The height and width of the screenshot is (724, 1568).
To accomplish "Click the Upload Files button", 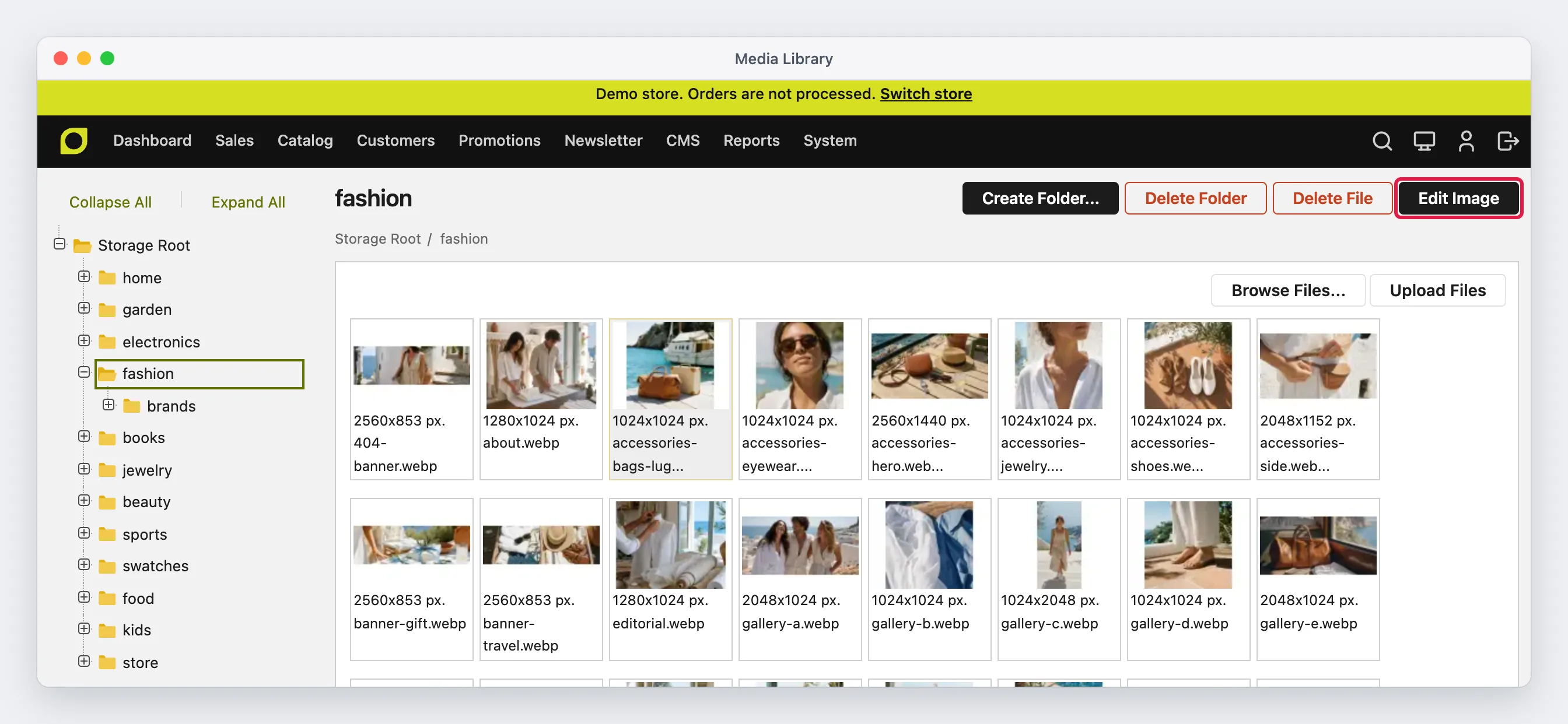I will [x=1437, y=290].
